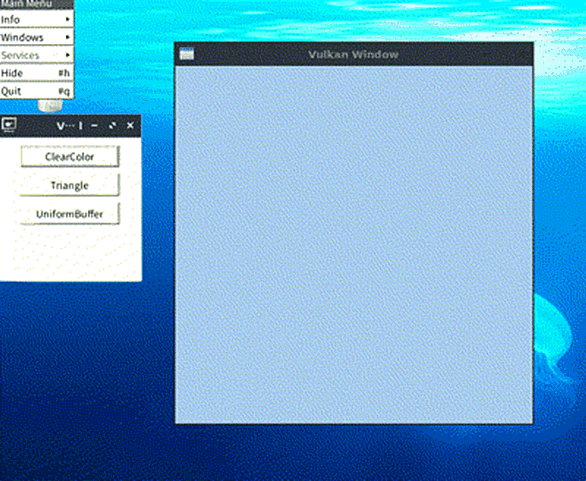Click the UniformBuffer button
Image resolution: width=586 pixels, height=481 pixels.
pyautogui.click(x=70, y=214)
